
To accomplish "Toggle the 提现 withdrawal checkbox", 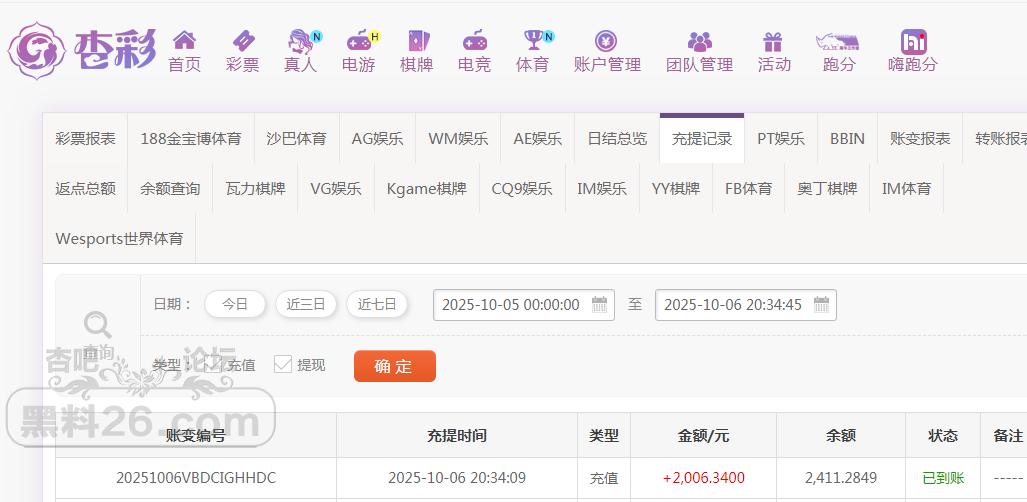I will [283, 365].
